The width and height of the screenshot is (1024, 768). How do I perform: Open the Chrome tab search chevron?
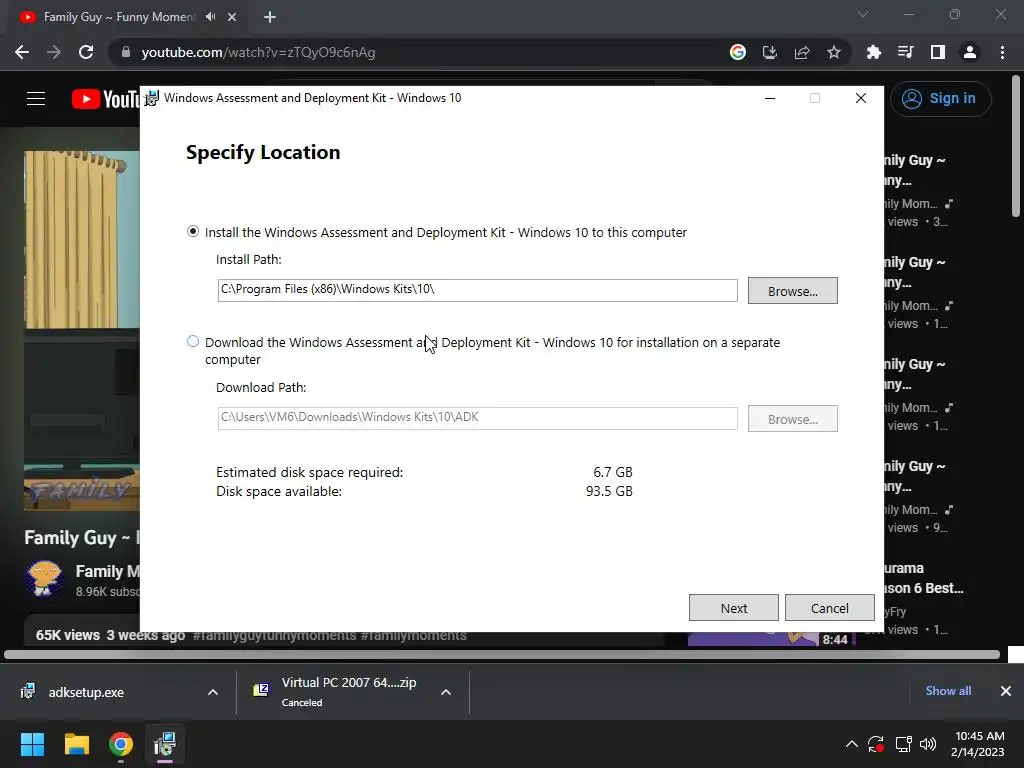[863, 14]
